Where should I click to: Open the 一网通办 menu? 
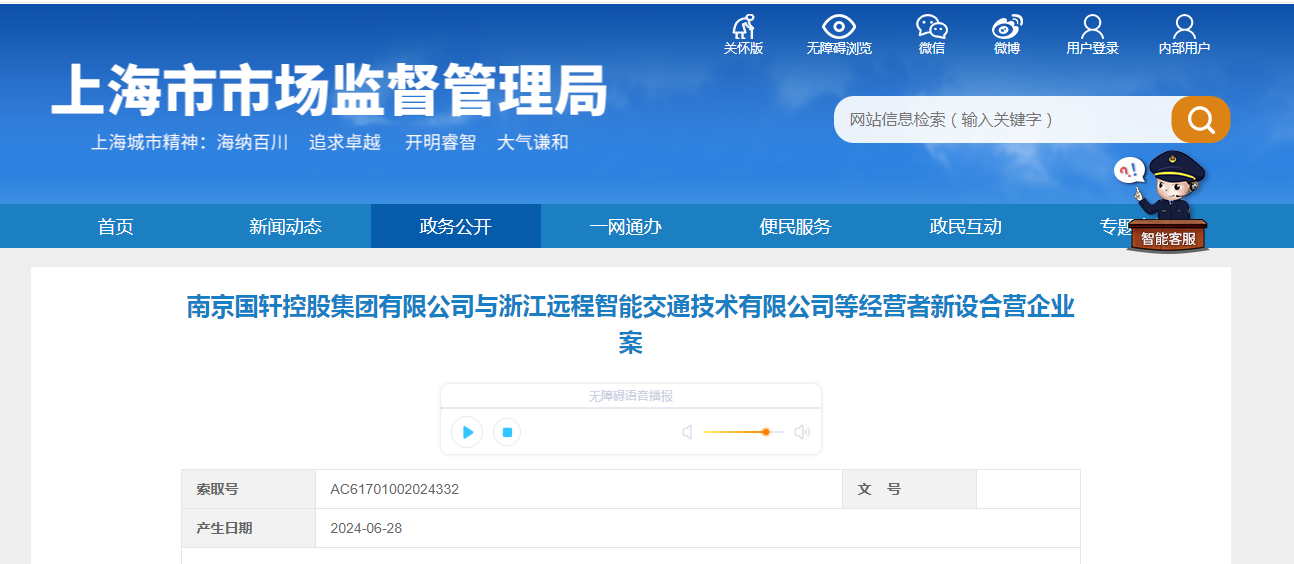click(626, 227)
